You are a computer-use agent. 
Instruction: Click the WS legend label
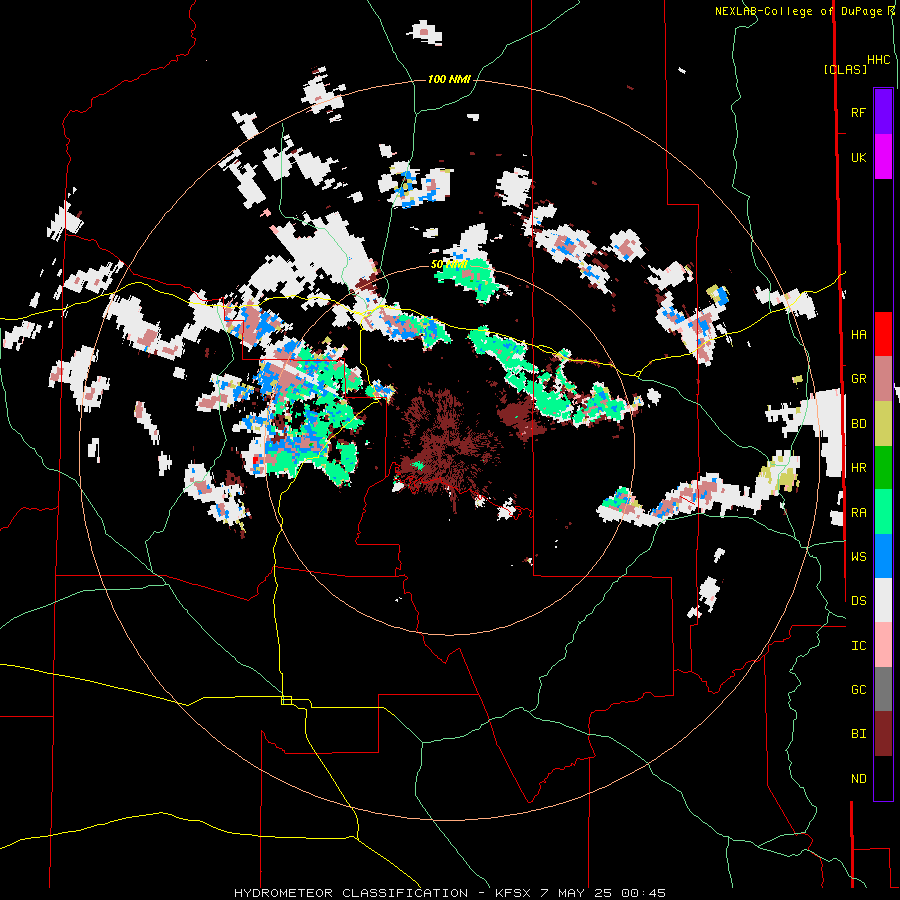pos(858,557)
